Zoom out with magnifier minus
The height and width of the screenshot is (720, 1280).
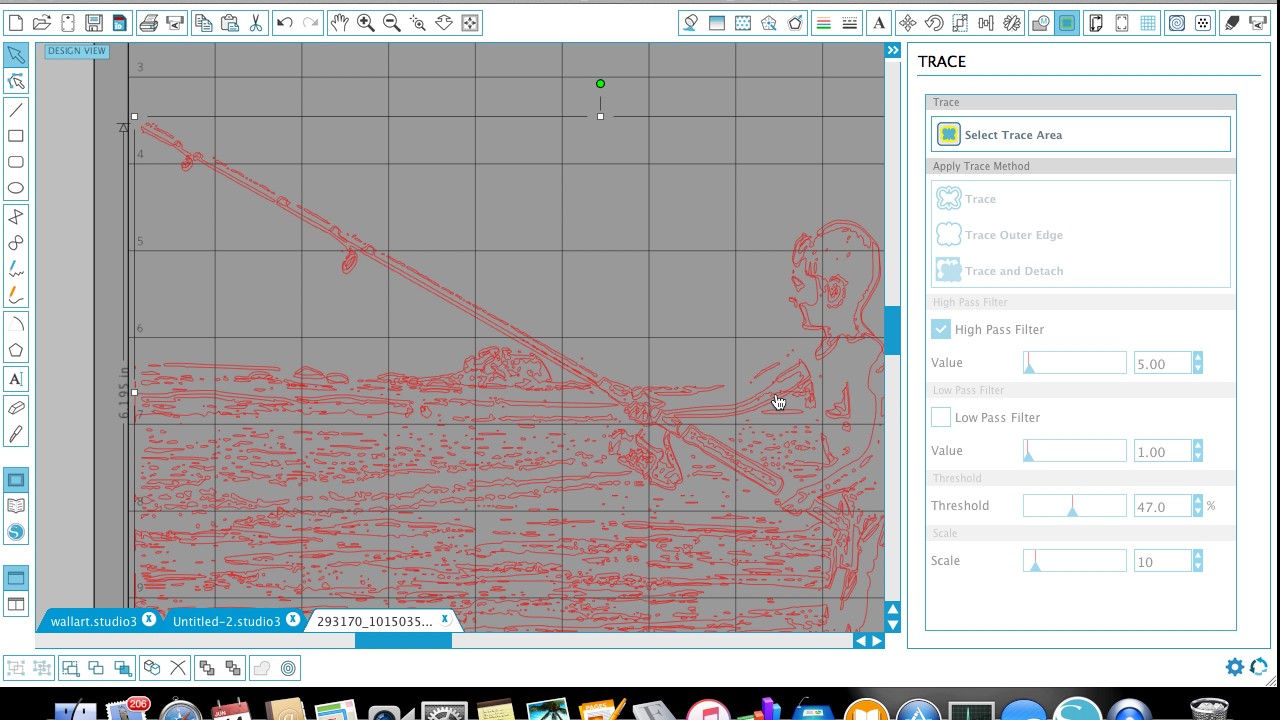coord(392,22)
